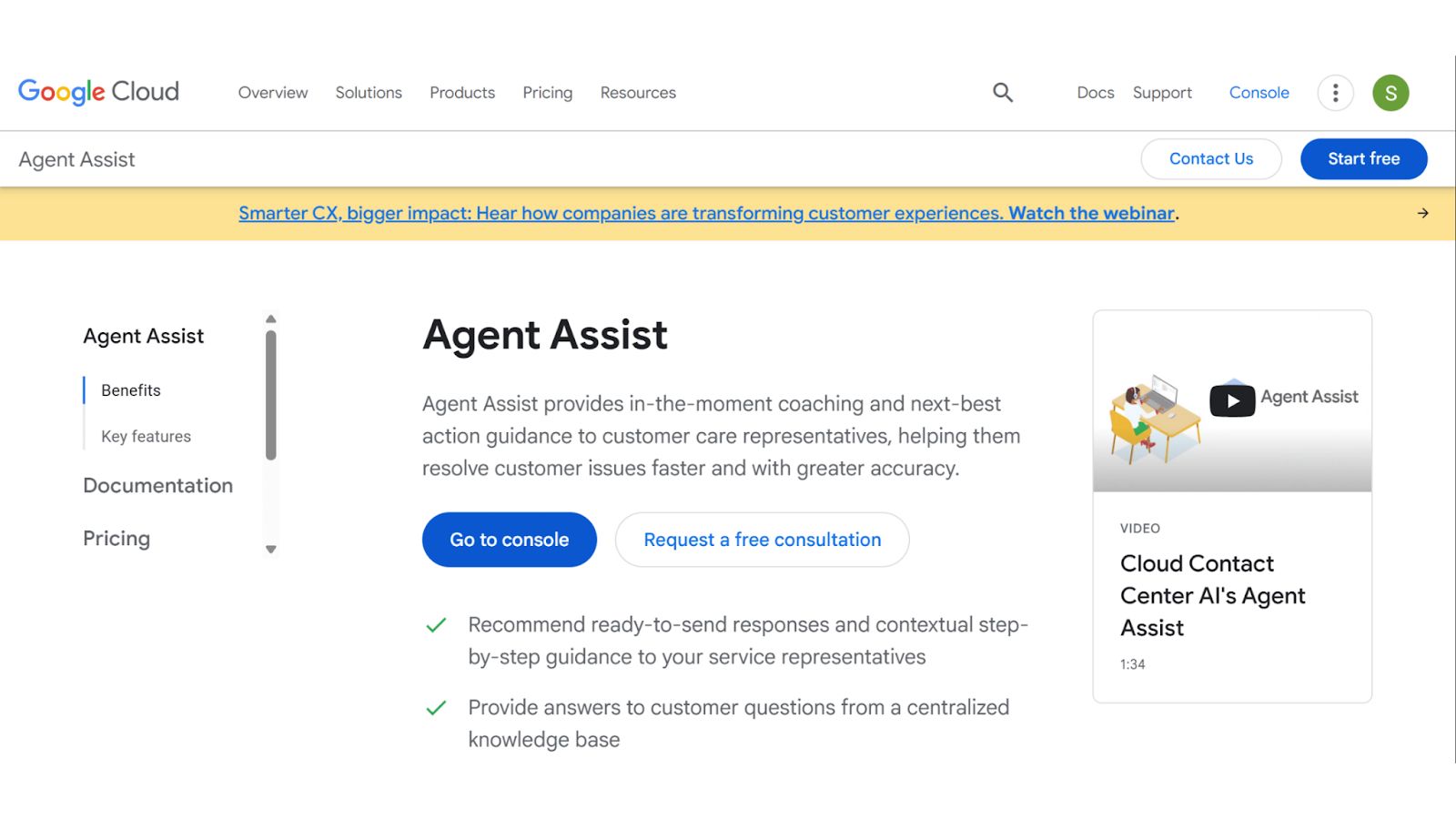Viewport: 1456px width, 819px height.
Task: Open the Products menu
Action: point(462,93)
